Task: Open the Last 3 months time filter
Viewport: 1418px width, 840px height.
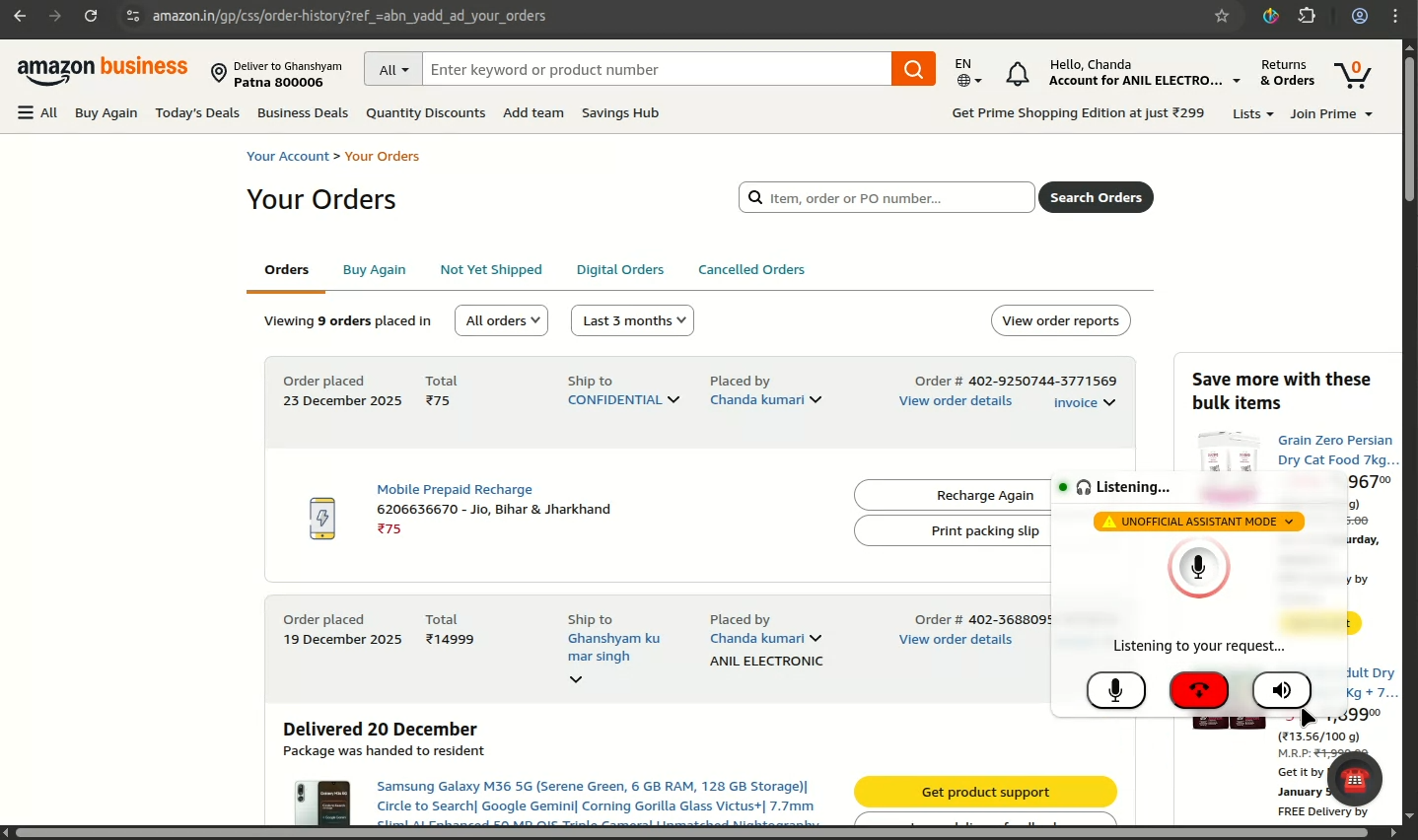Action: click(x=633, y=320)
